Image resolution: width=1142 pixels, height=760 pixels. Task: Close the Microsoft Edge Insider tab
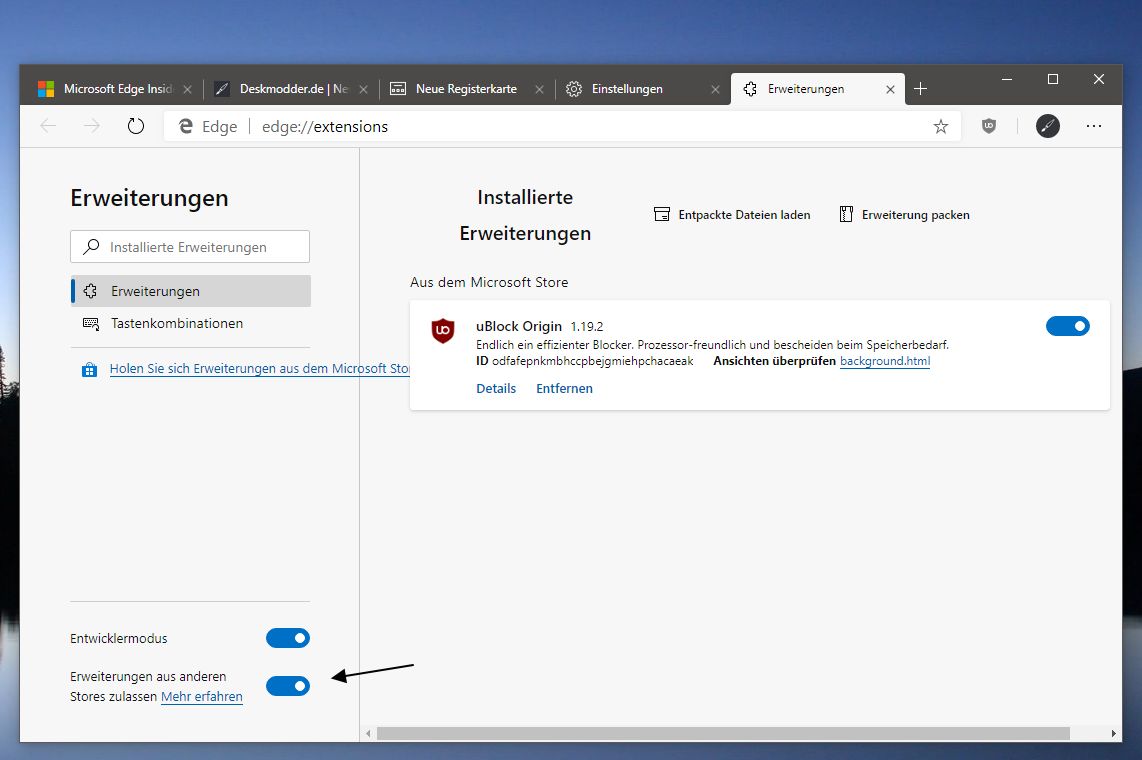click(x=187, y=89)
